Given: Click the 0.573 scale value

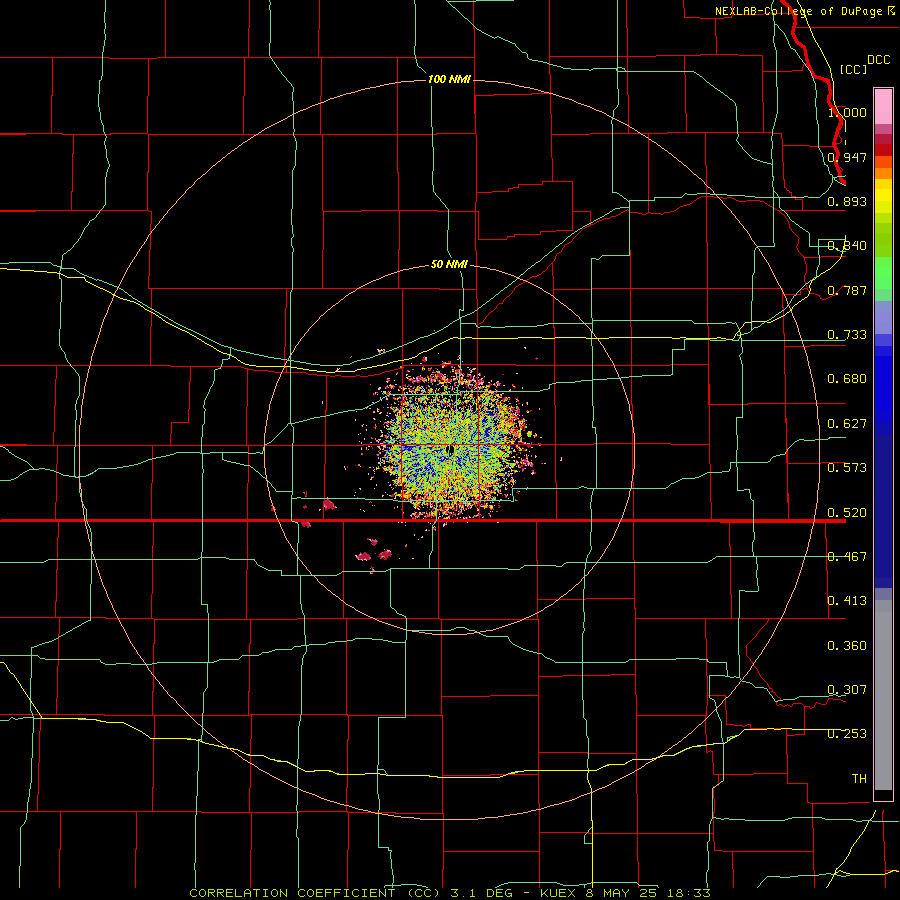Looking at the screenshot, I should (x=847, y=468).
